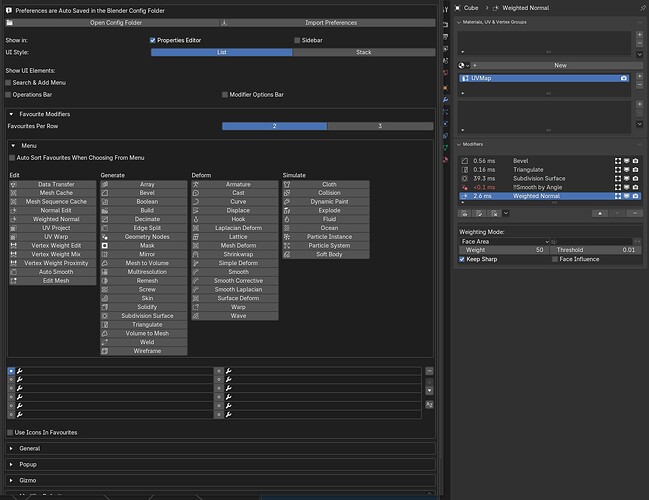
Task: Toggle viewport icon for Weighted Normal modifier
Action: click(x=627, y=196)
